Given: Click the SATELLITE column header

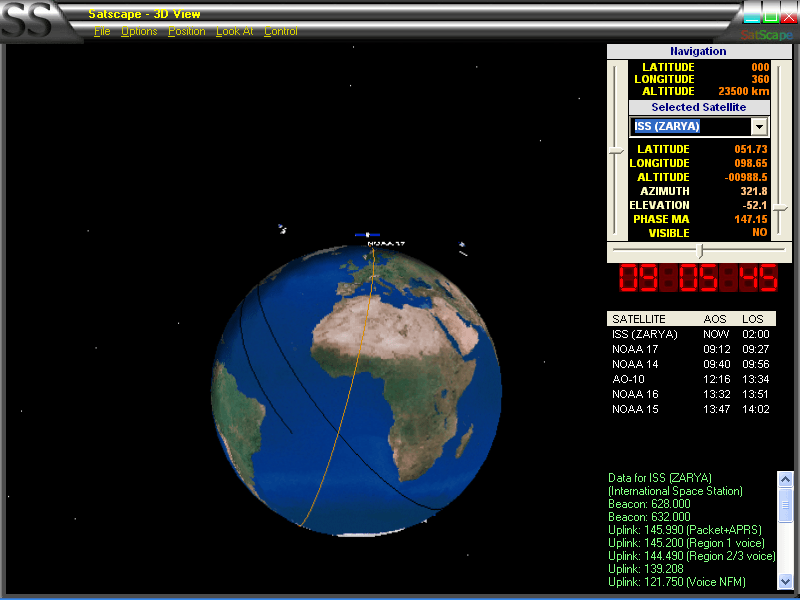Looking at the screenshot, I should tap(639, 319).
